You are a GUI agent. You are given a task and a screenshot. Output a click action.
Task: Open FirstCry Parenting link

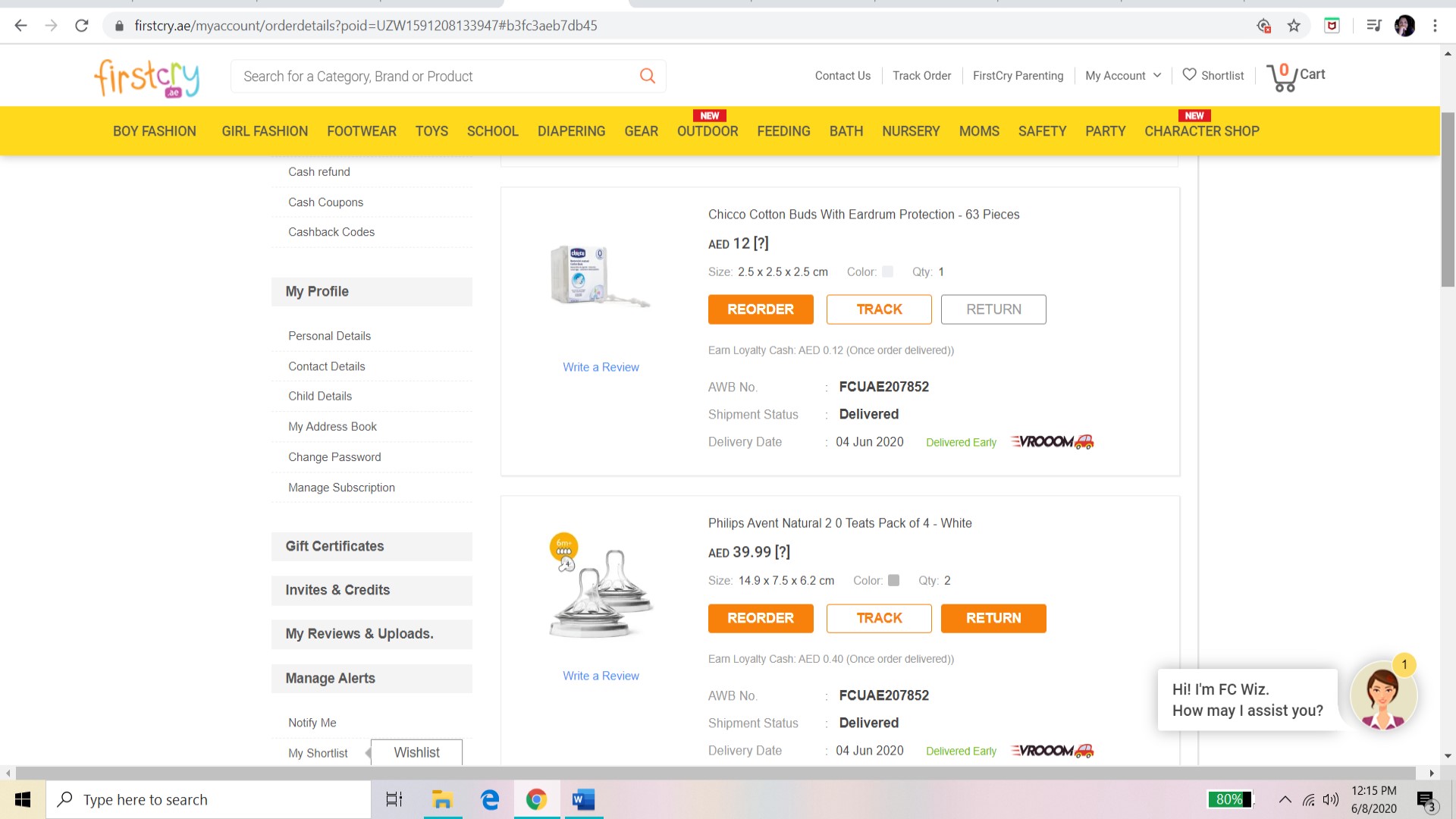1018,76
